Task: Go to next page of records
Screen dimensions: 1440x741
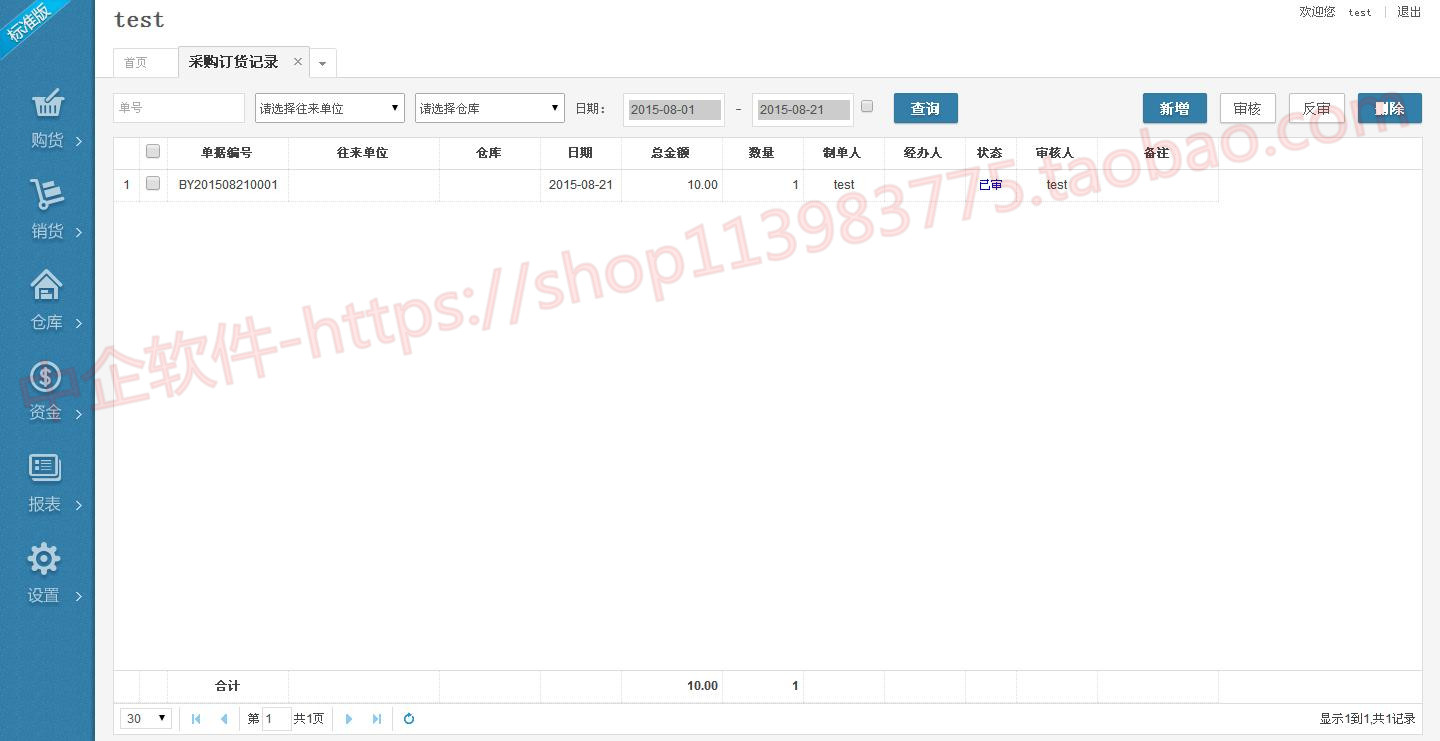Action: point(349,718)
